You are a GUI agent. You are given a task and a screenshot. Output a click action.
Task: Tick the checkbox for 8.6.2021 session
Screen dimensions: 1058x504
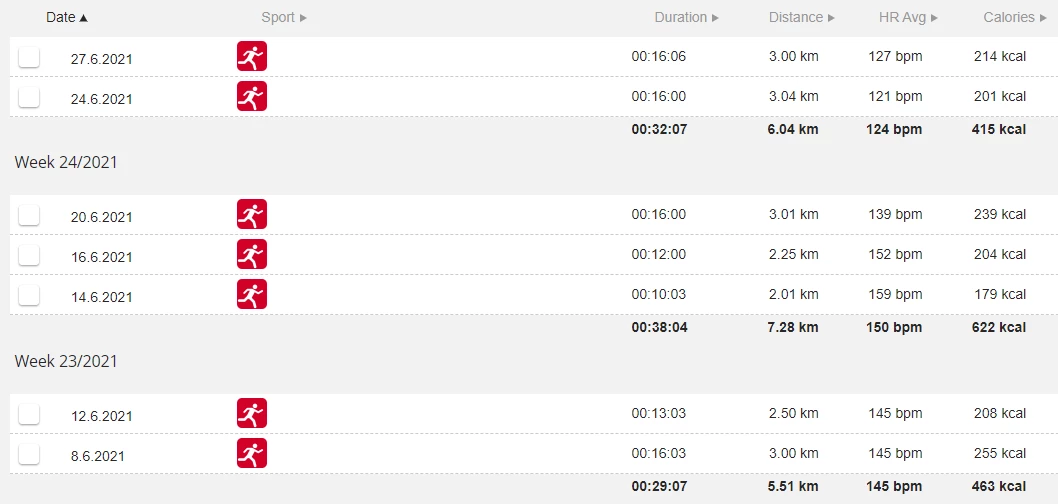click(29, 455)
